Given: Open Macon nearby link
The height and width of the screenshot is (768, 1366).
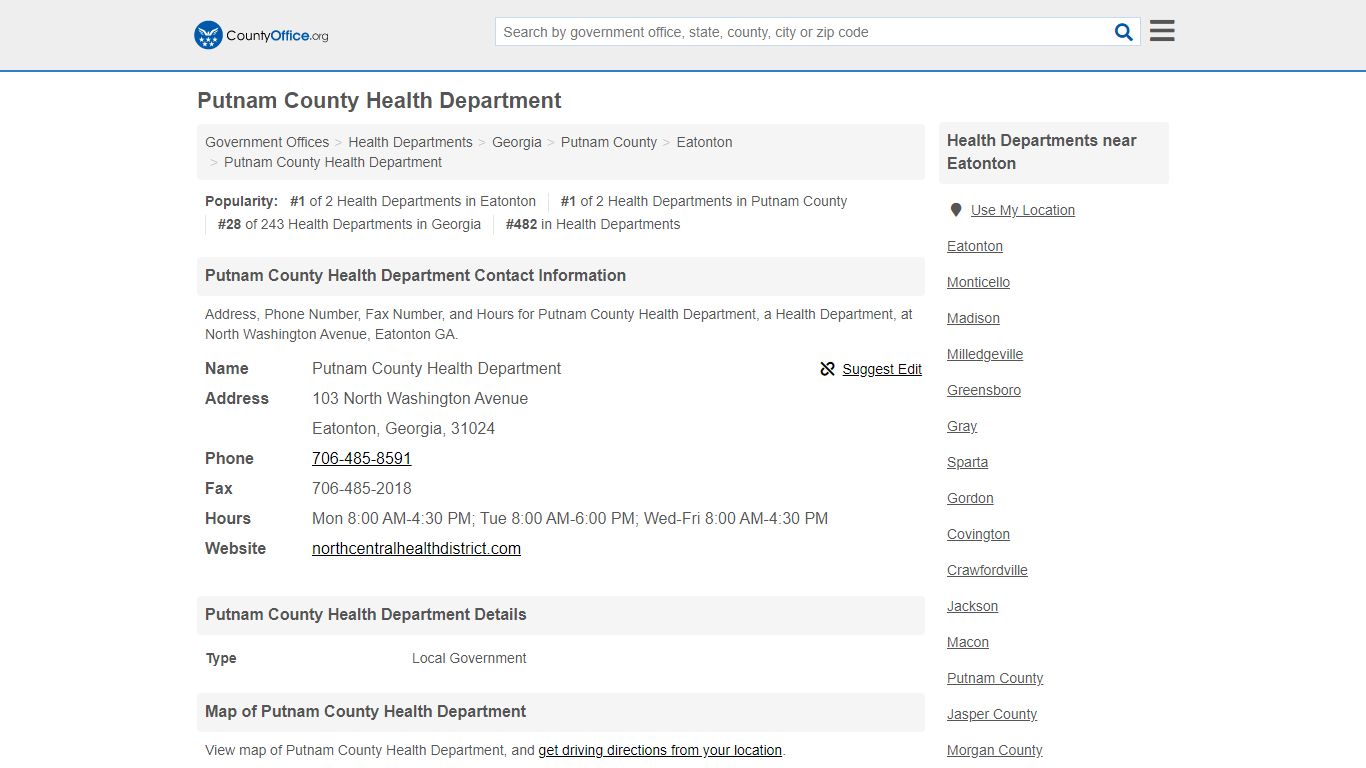Looking at the screenshot, I should coord(968,642).
